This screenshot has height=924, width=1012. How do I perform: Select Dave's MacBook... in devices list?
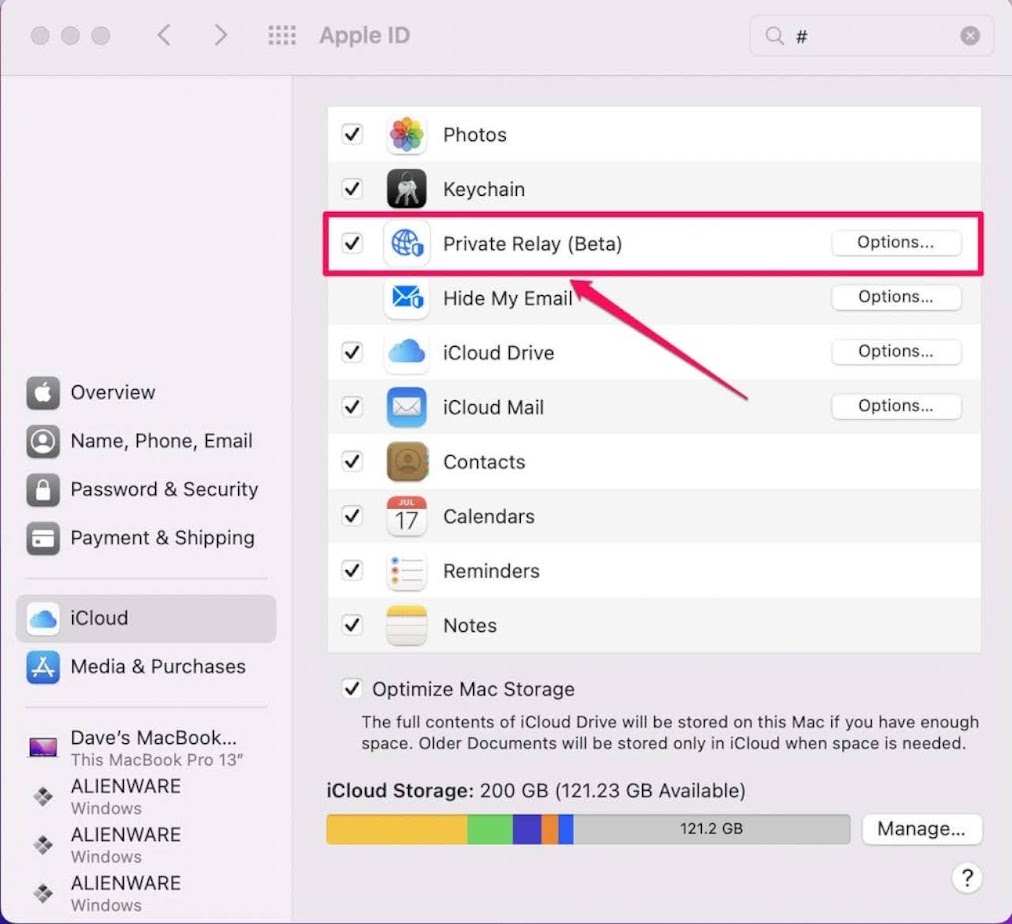click(147, 748)
